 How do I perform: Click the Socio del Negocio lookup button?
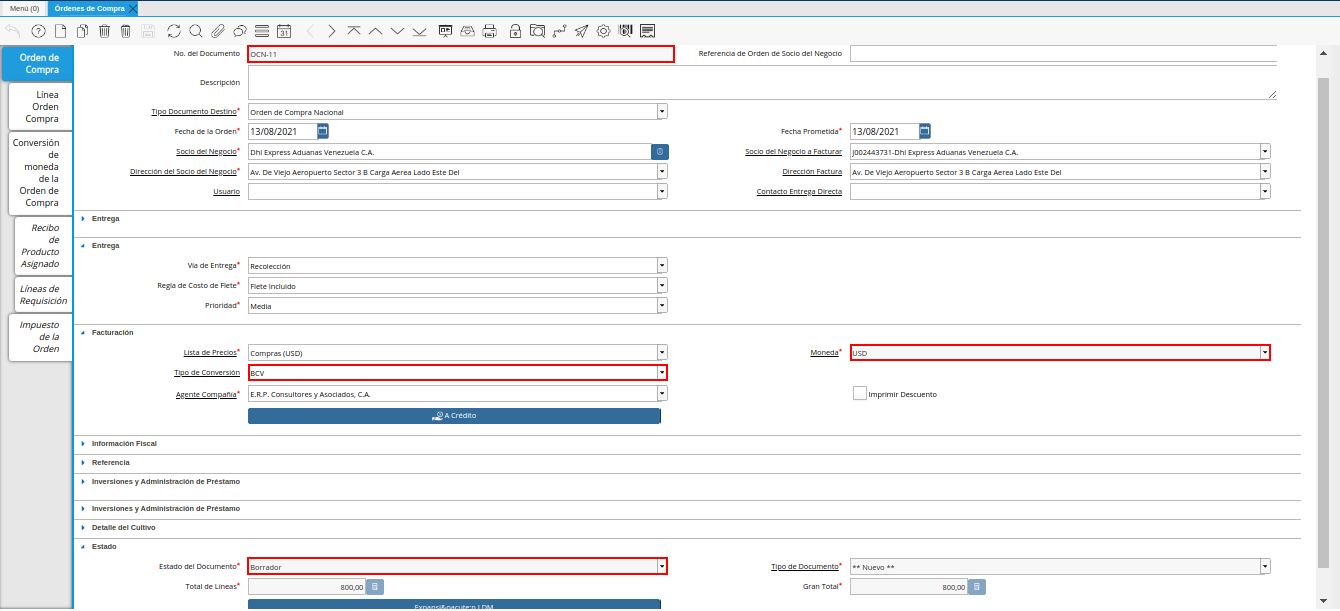(659, 152)
